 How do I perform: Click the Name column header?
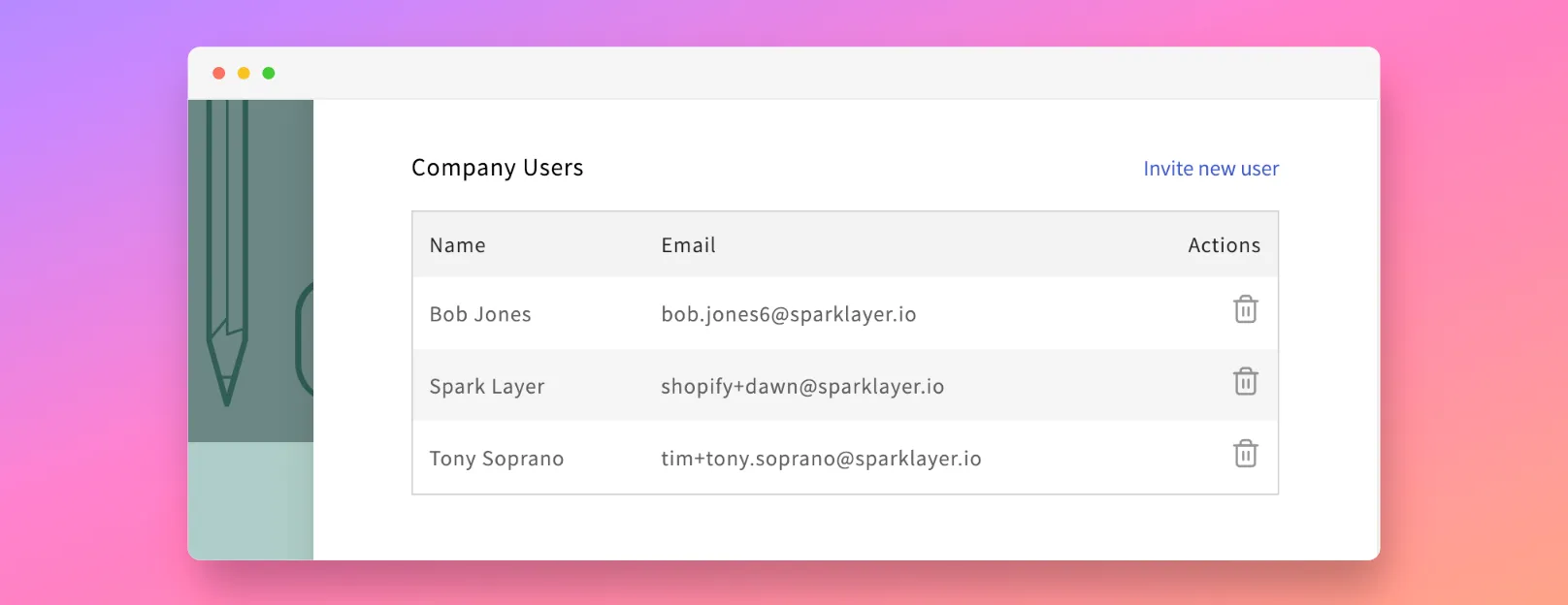point(458,245)
